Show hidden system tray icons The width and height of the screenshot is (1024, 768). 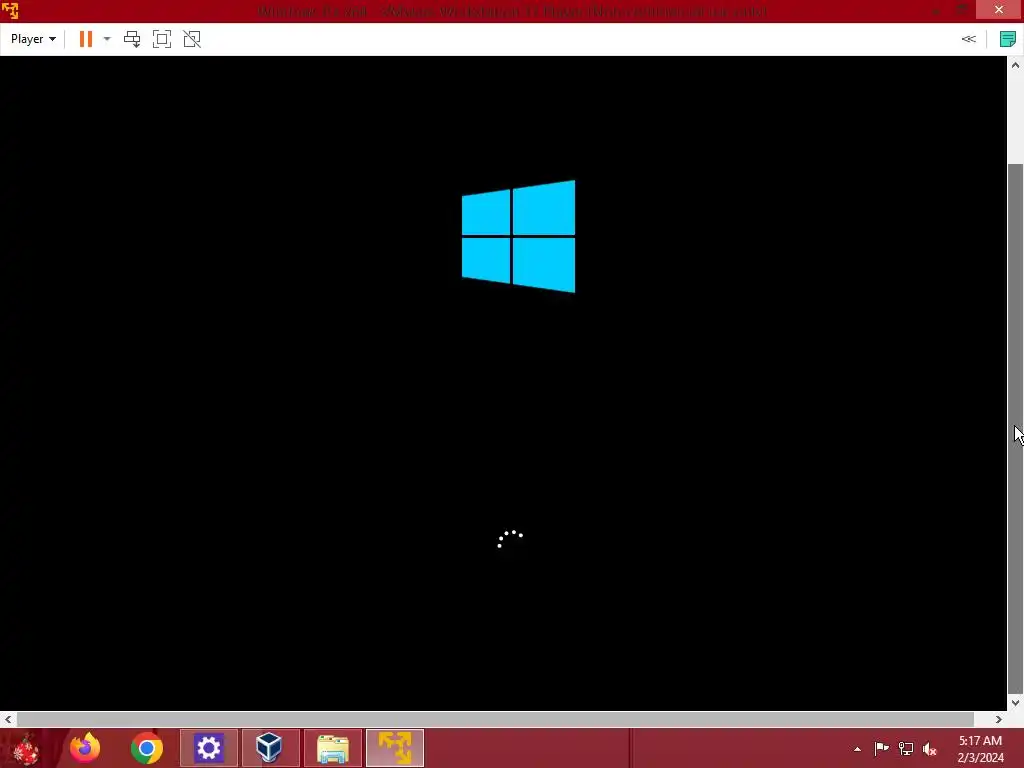click(x=857, y=749)
